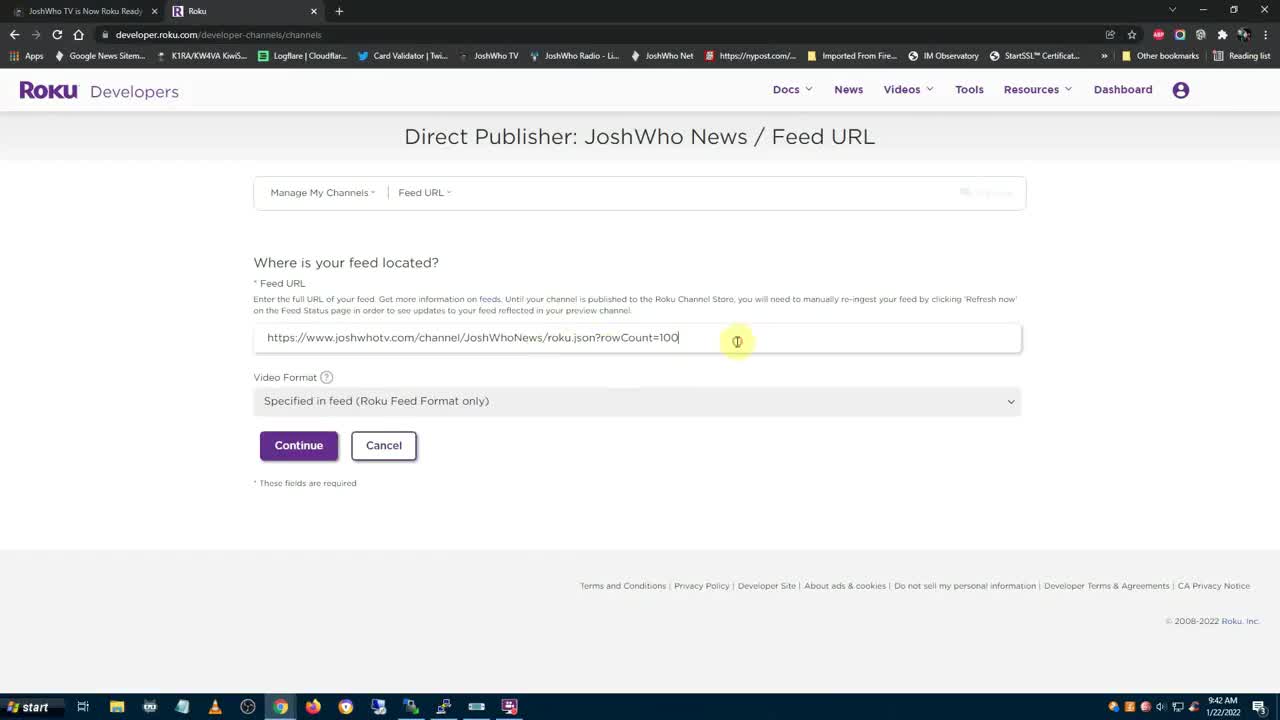Click Task View icon on taskbar

coord(83,707)
